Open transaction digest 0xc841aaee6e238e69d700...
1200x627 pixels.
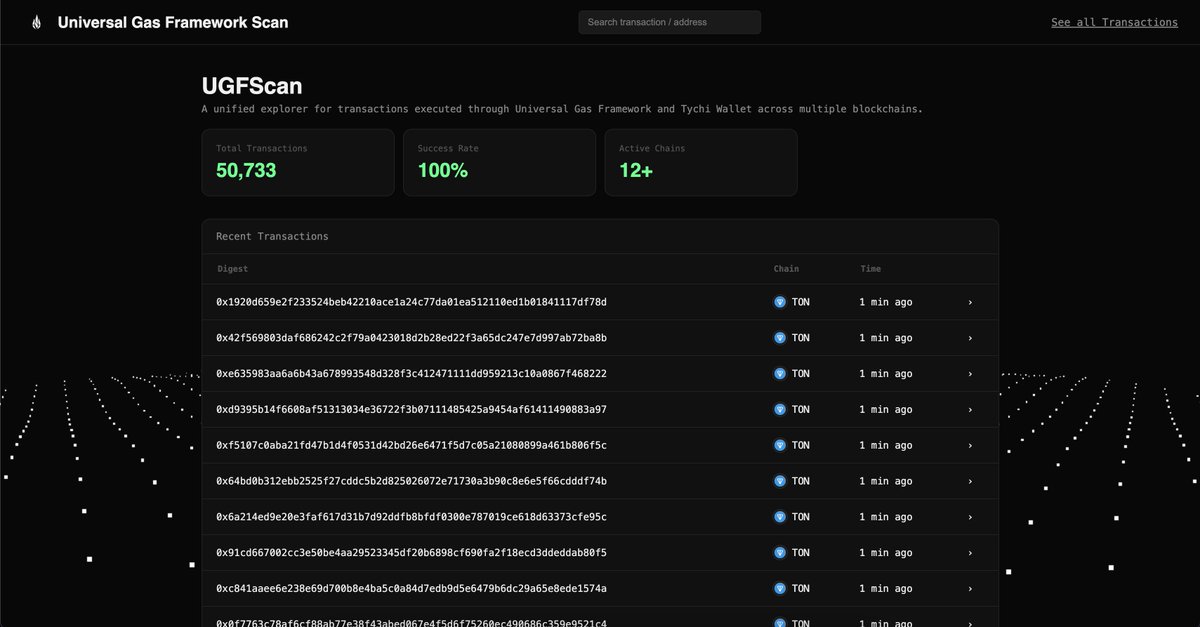(x=411, y=588)
